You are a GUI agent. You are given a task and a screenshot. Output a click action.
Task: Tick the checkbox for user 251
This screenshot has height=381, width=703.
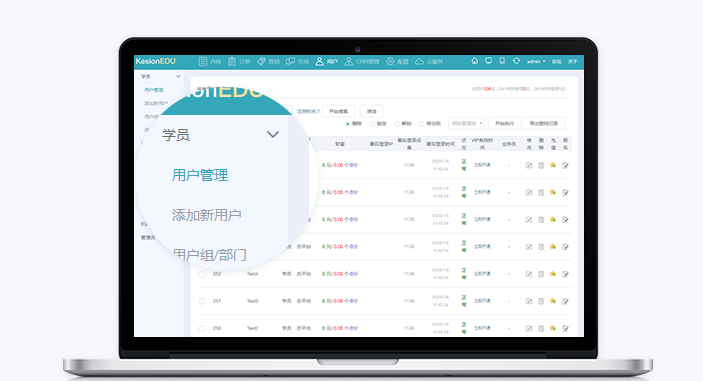coord(202,301)
